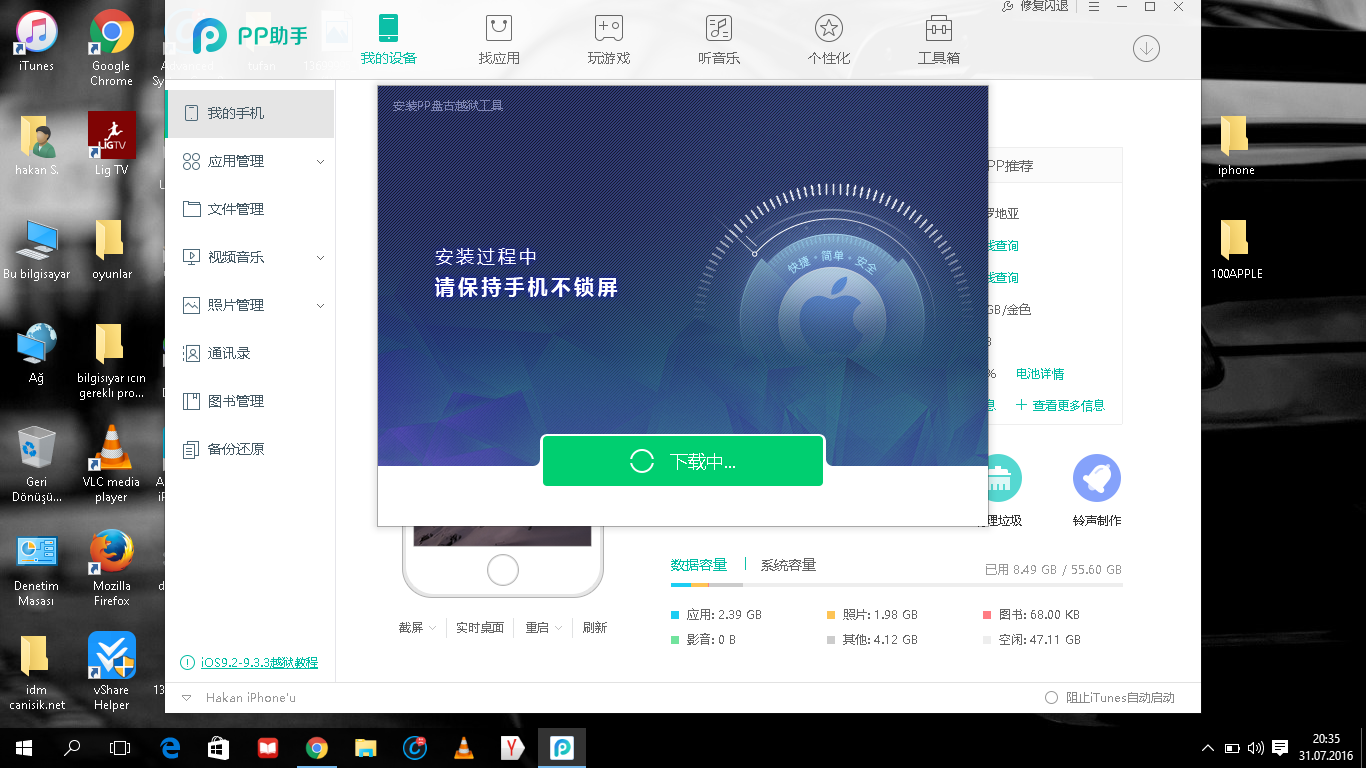Viewport: 1366px width, 768px height.
Task: Click the 重启 restart button
Action: coord(537,628)
